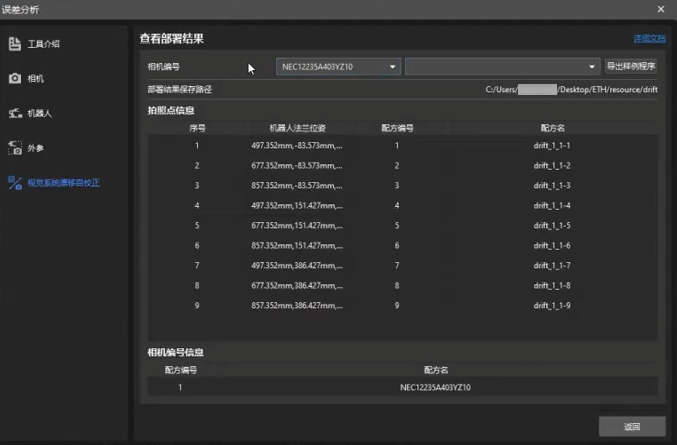
Task: Switch to the 机器人 section
Action: coord(39,113)
